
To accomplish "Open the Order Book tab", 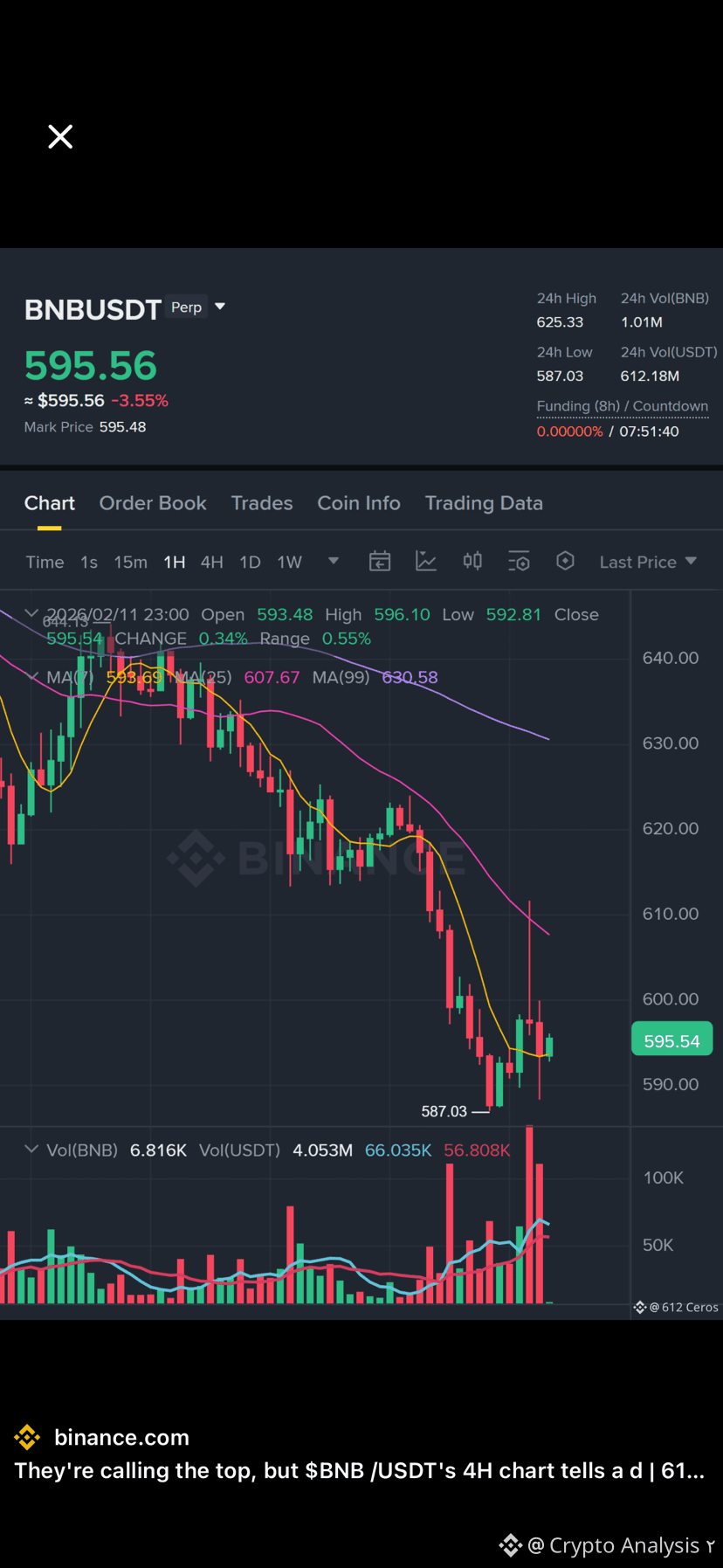I will [153, 503].
